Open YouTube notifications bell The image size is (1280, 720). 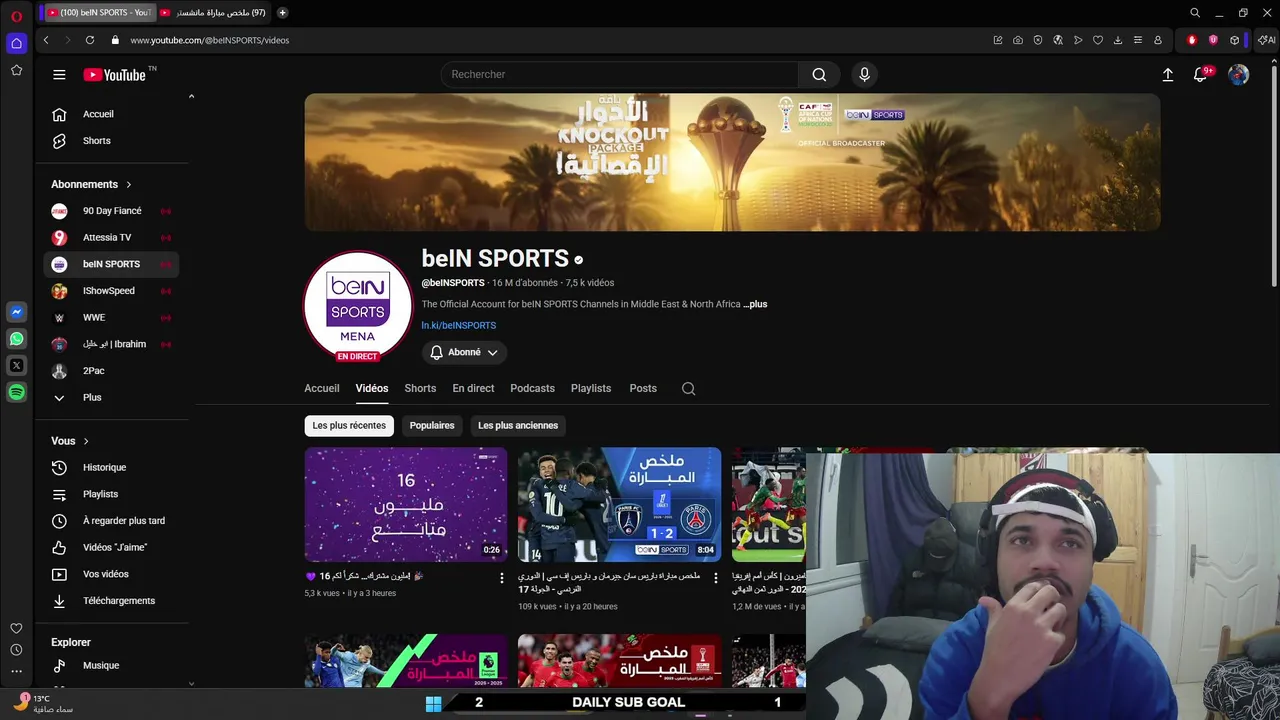pyautogui.click(x=1201, y=74)
